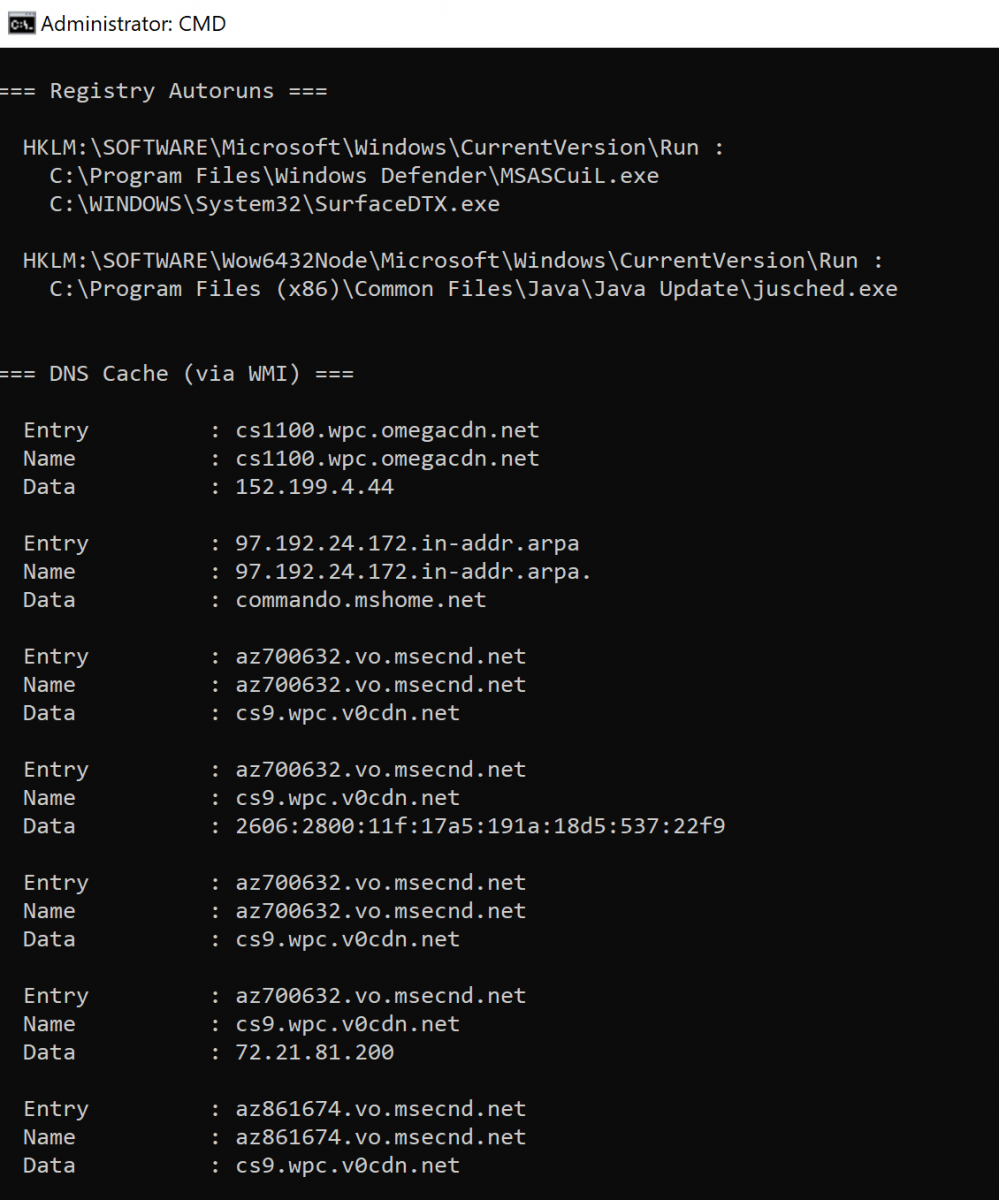The height and width of the screenshot is (1200, 999).
Task: Click the HKLM SOFTWARE\Microsoft Run key line
Action: click(x=373, y=148)
